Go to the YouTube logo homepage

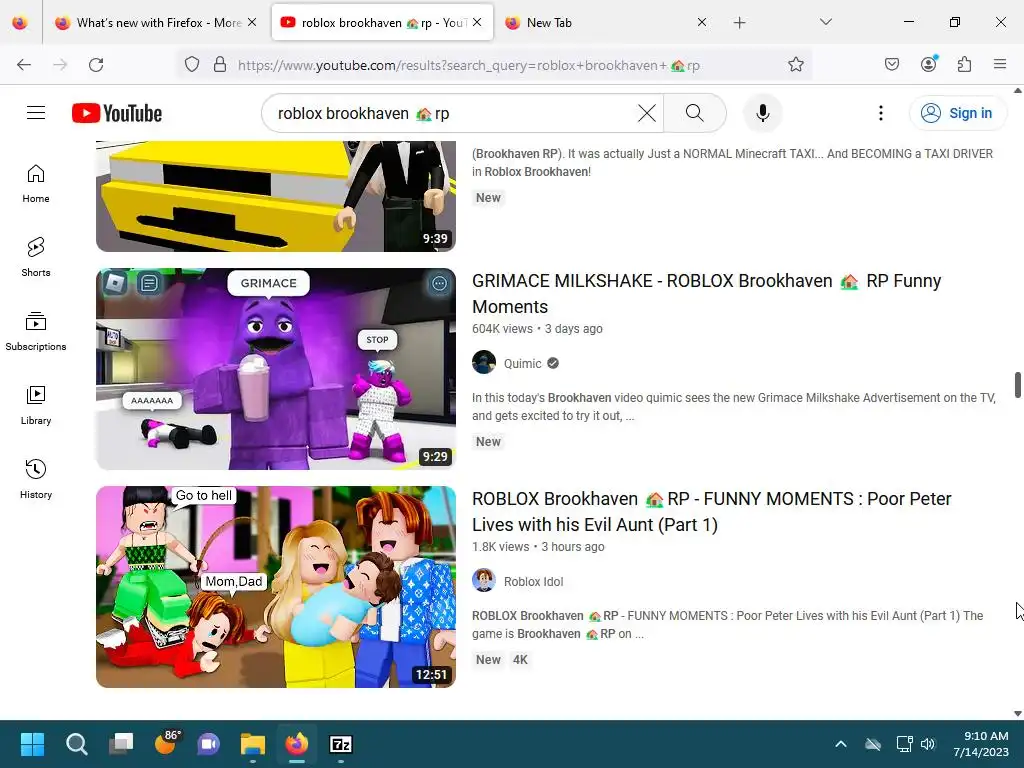pyautogui.click(x=117, y=113)
